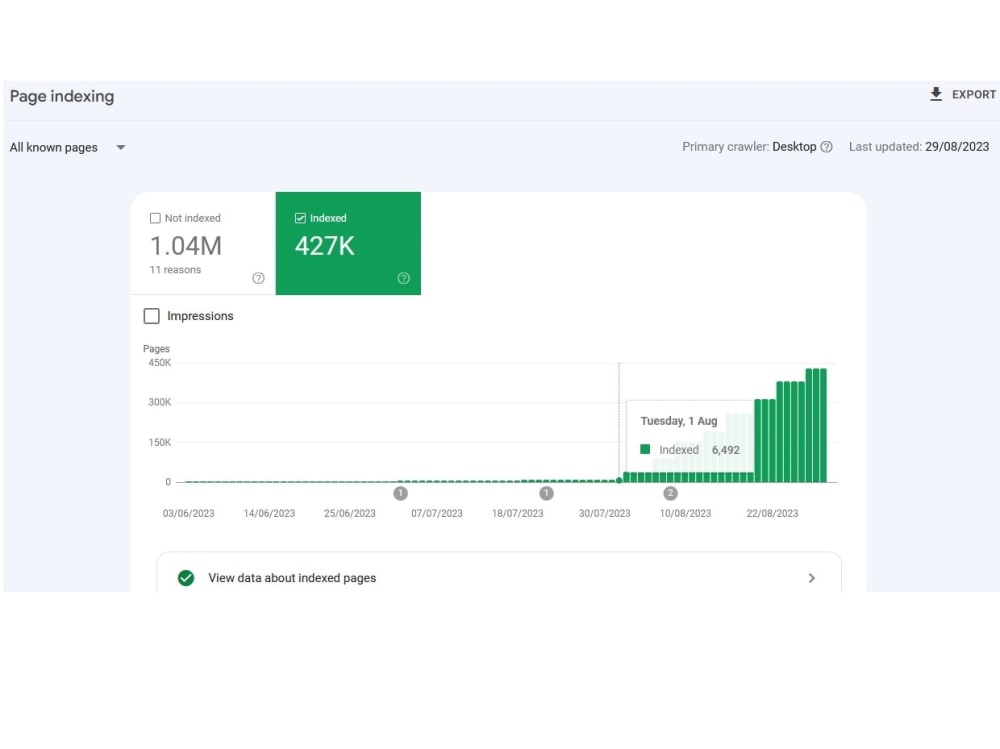Viewport: 1000px width, 749px height.
Task: Open help icon in Not indexed card
Action: point(258,278)
